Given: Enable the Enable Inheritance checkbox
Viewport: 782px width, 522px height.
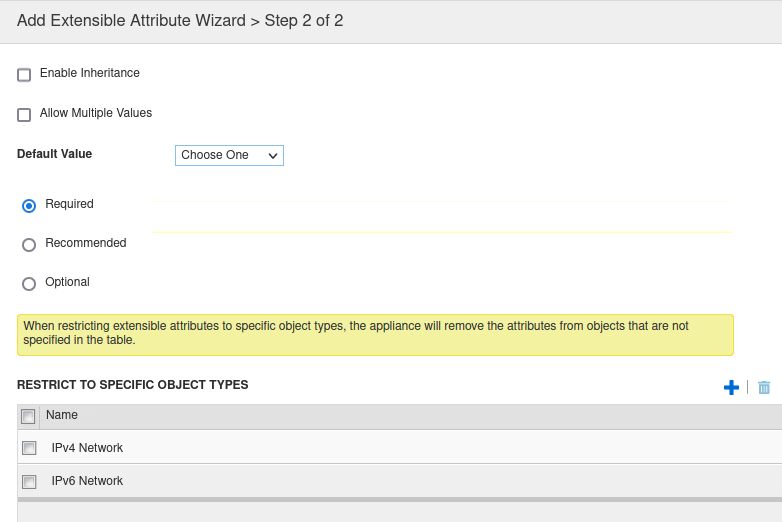Looking at the screenshot, I should (24, 75).
